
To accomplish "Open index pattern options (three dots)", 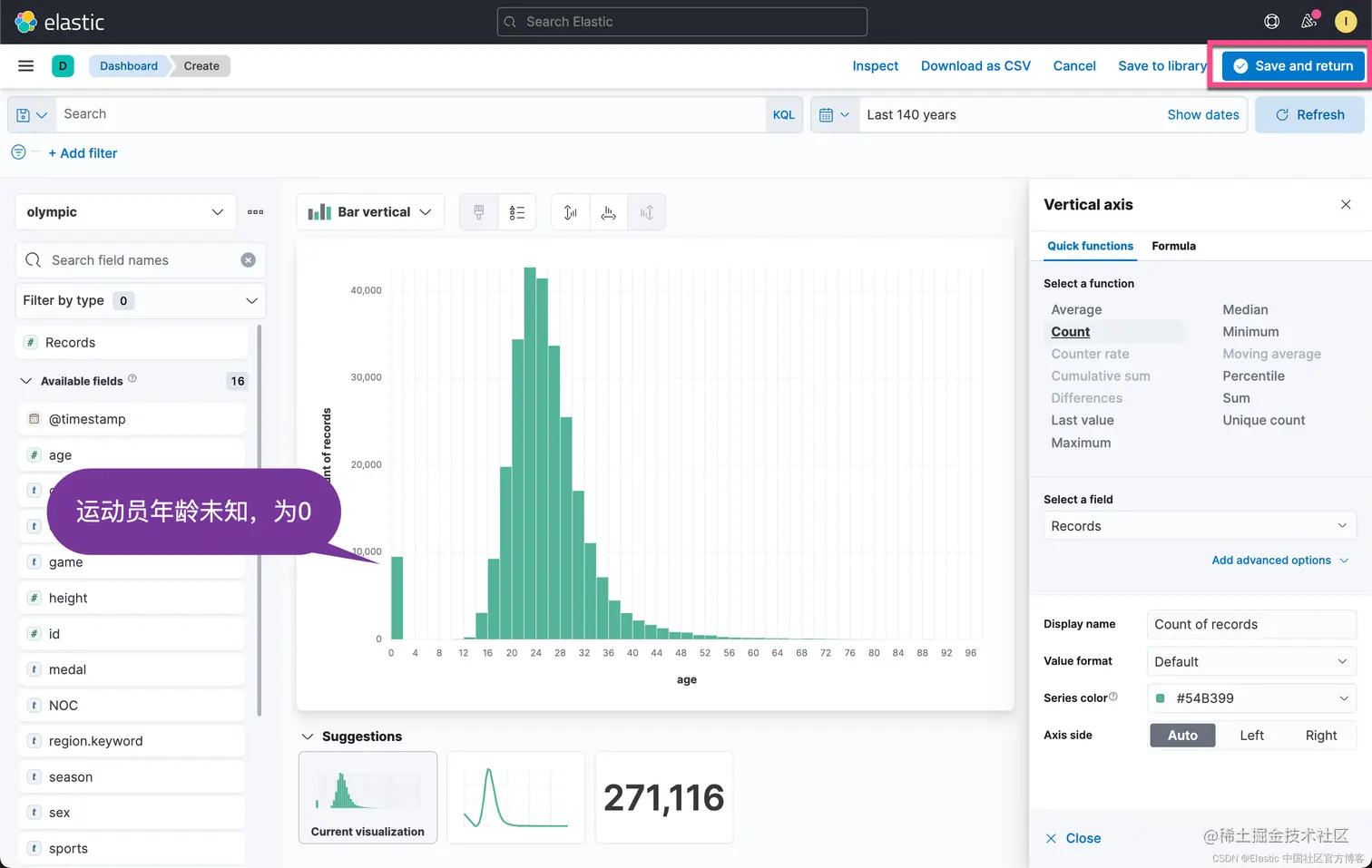I will 256,212.
